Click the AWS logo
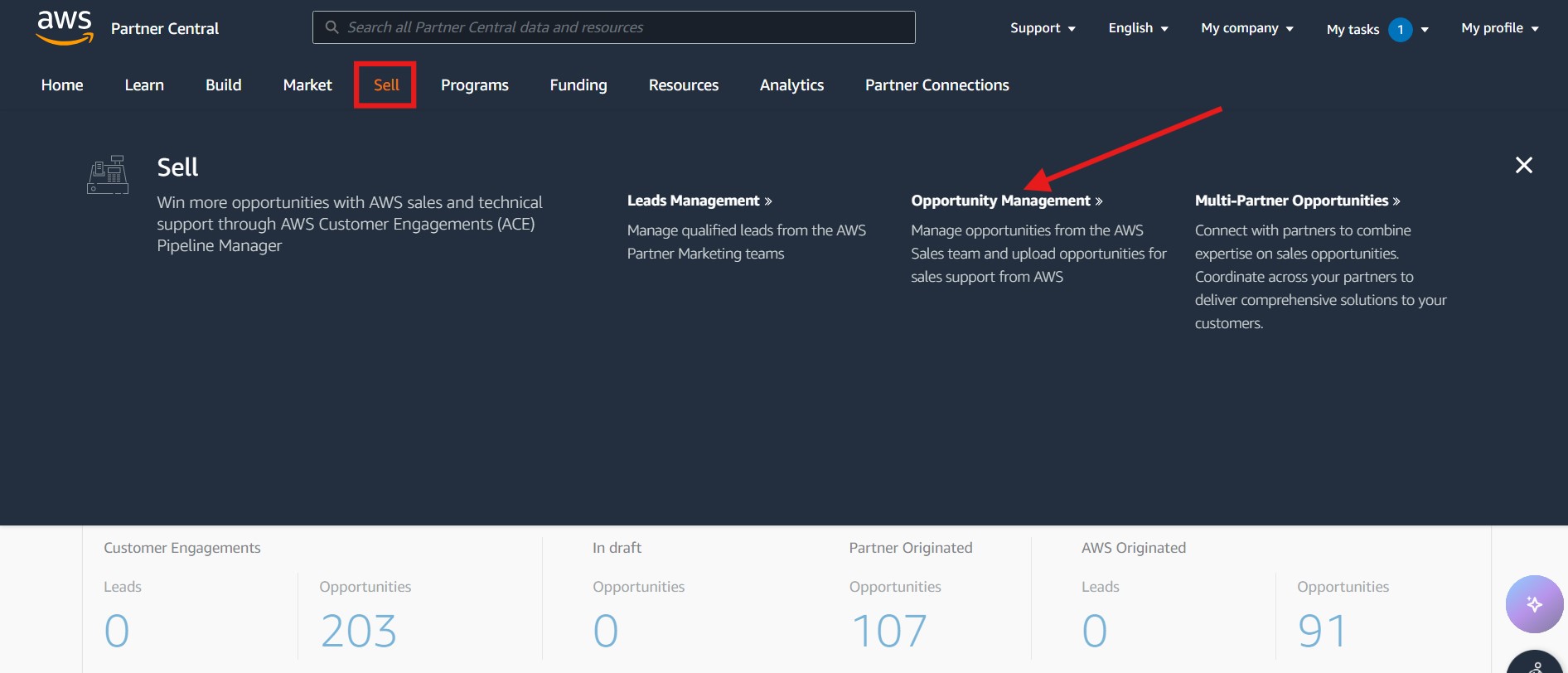 (x=65, y=27)
